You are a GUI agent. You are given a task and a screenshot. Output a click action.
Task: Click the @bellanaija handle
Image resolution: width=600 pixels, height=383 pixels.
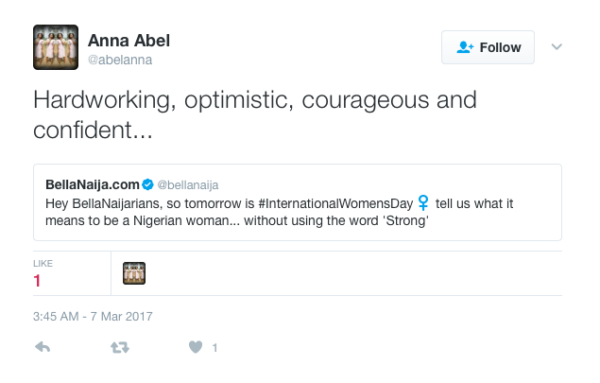[188, 185]
